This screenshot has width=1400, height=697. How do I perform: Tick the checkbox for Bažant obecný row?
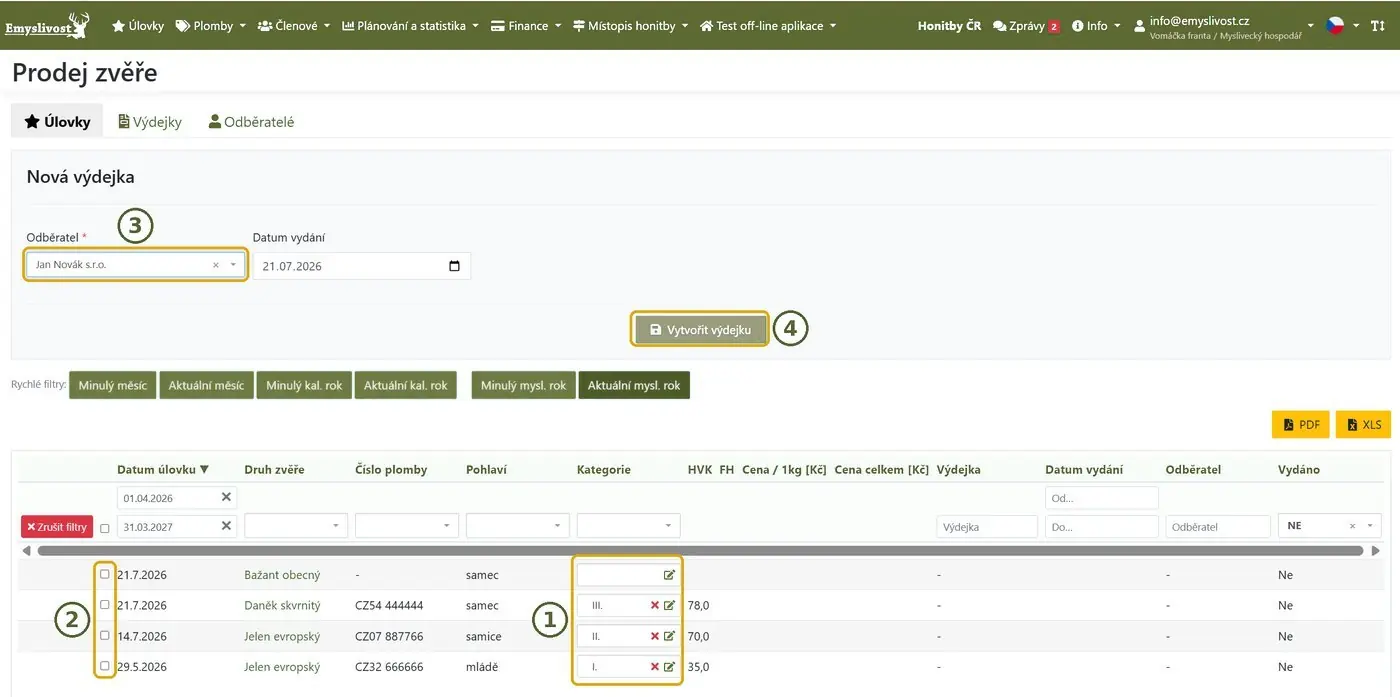point(105,574)
